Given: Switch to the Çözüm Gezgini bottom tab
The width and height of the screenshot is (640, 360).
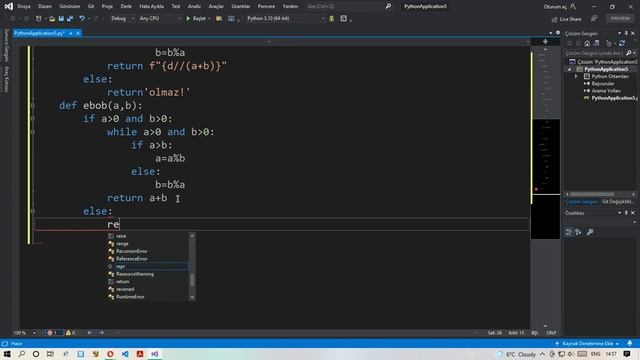Looking at the screenshot, I should point(581,202).
